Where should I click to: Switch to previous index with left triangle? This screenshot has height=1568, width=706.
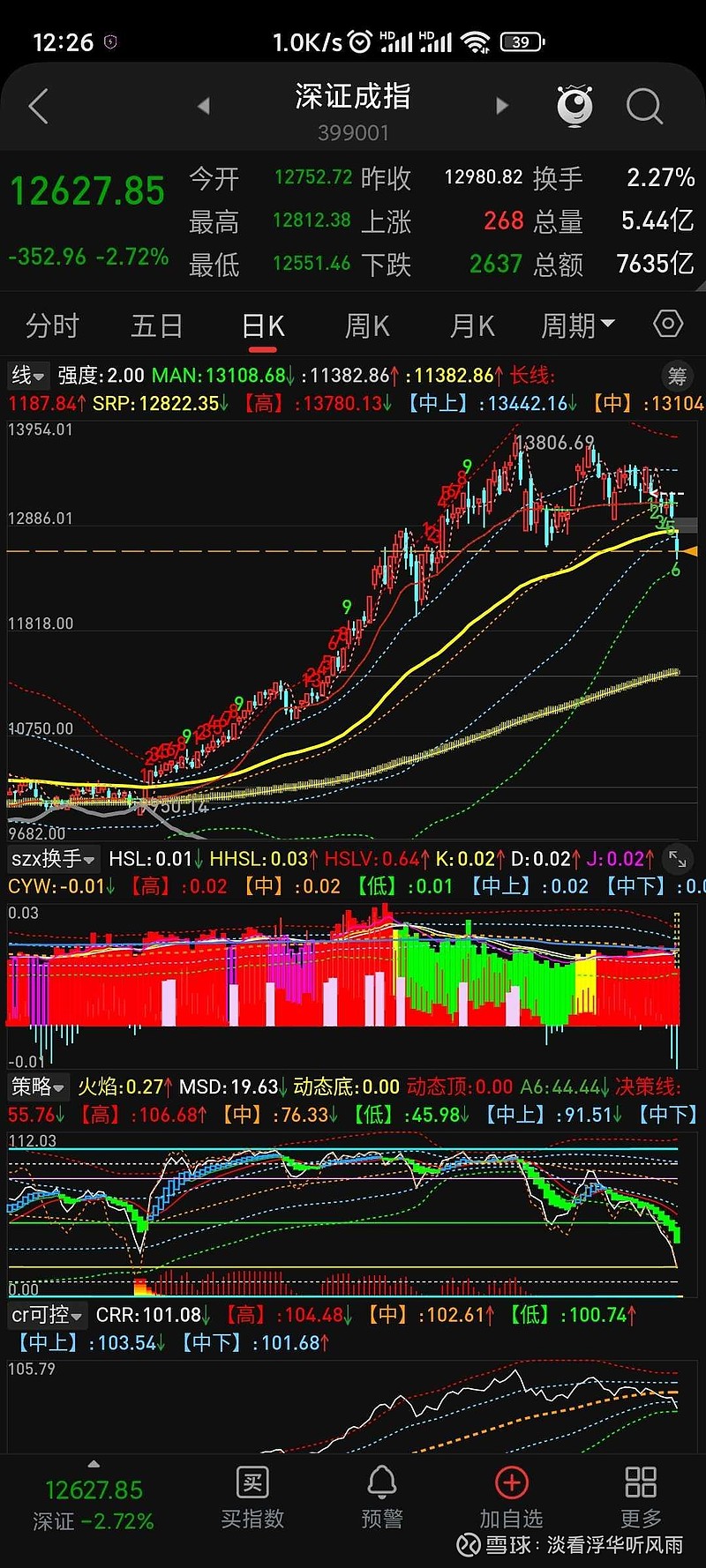pos(204,106)
